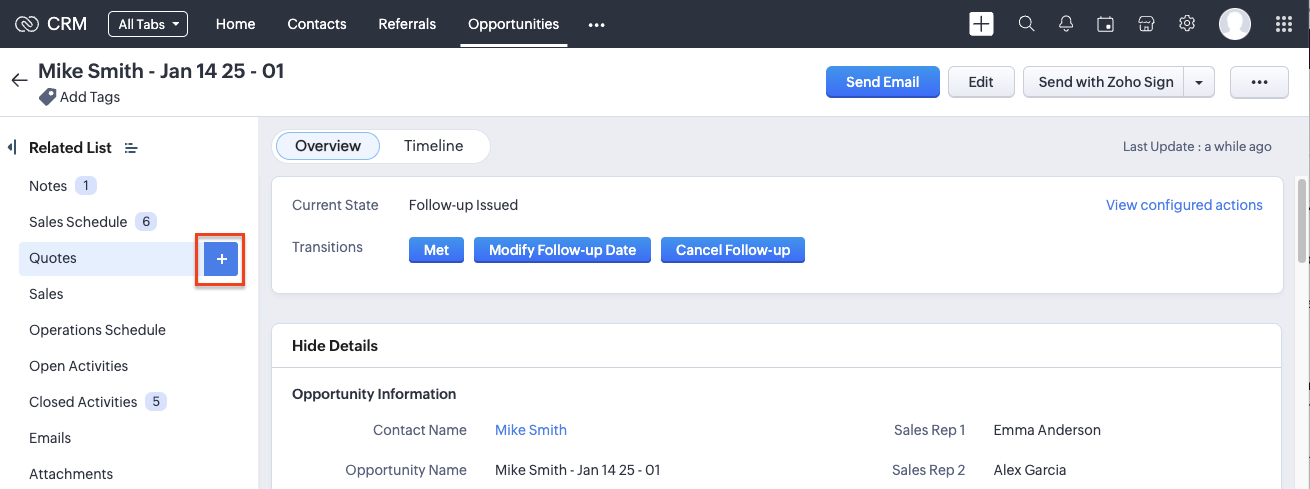
Task: Click the page vertical scrollbar
Action: point(1301,220)
